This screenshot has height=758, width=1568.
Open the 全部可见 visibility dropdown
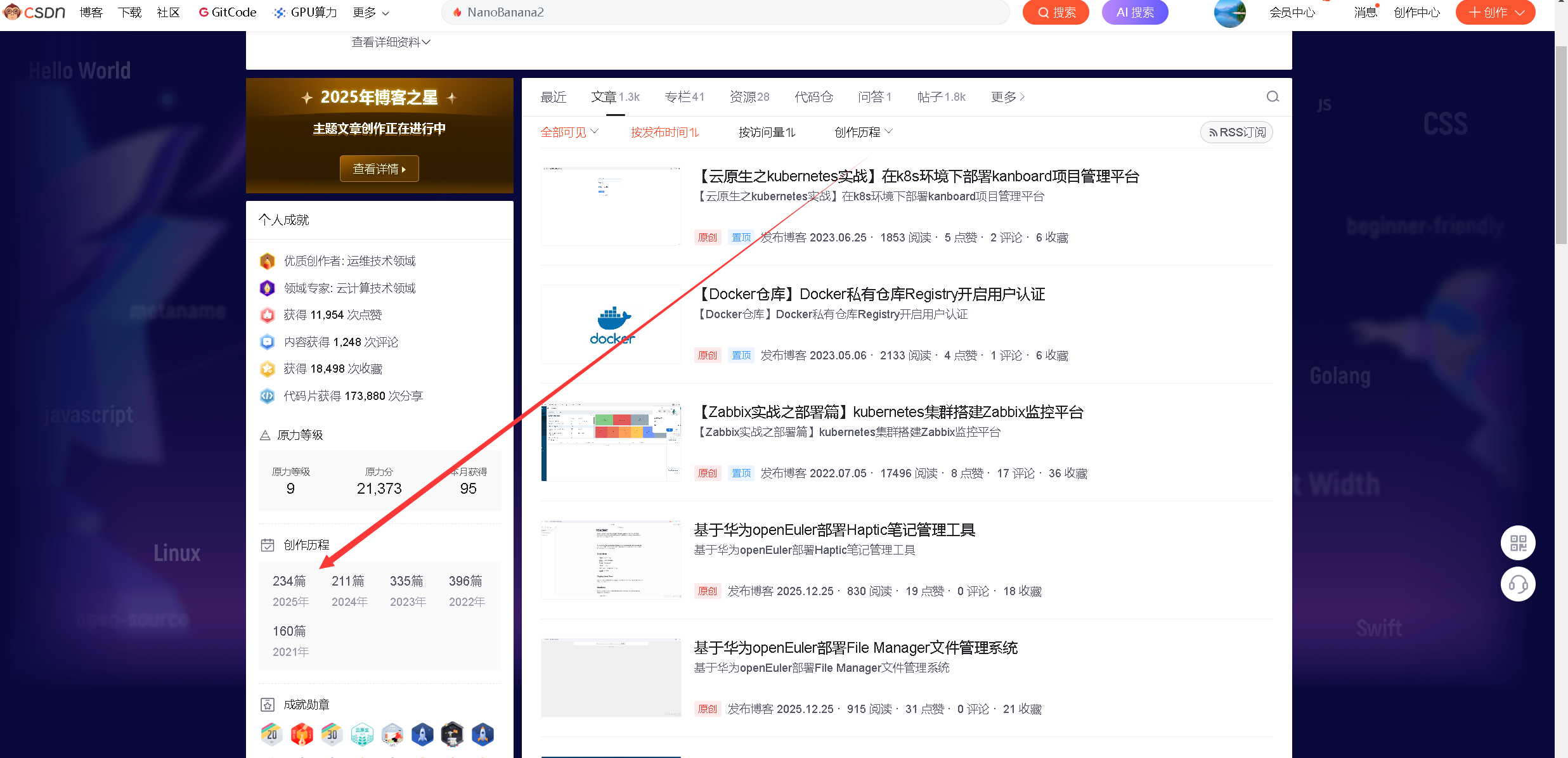(x=569, y=132)
